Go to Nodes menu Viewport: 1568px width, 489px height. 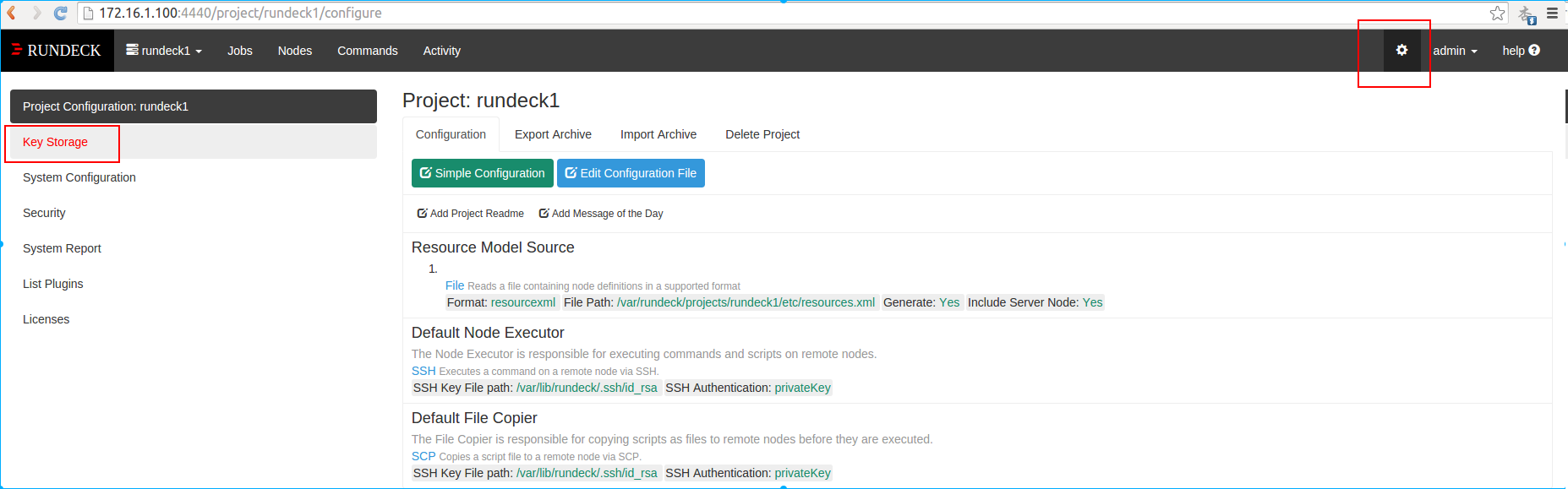pyautogui.click(x=295, y=51)
